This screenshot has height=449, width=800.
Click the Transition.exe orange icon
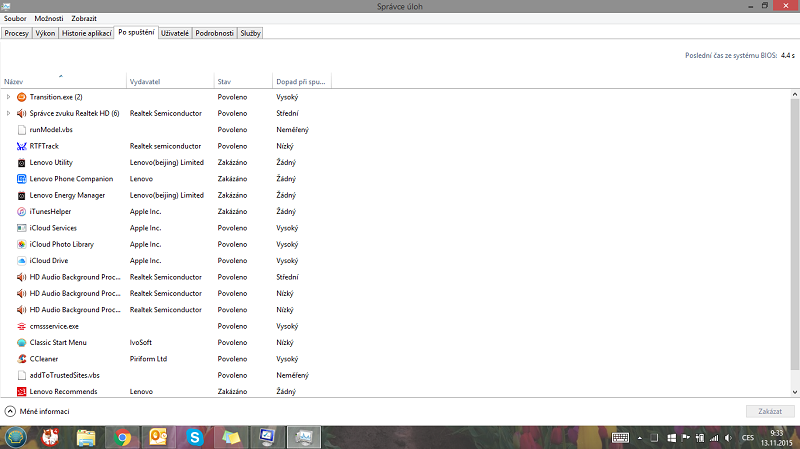[21, 97]
